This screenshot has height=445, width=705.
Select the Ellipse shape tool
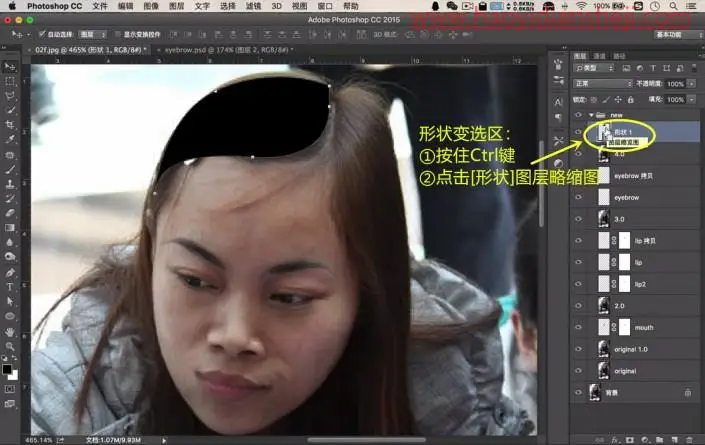click(9, 316)
